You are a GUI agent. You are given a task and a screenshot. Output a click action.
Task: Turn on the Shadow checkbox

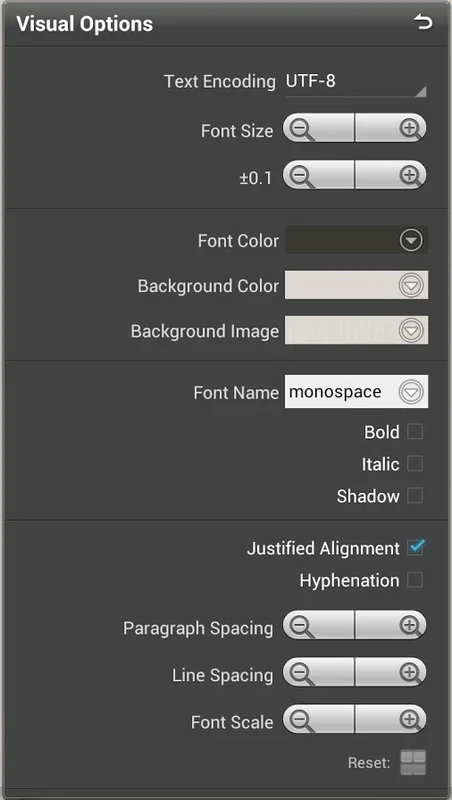point(415,495)
